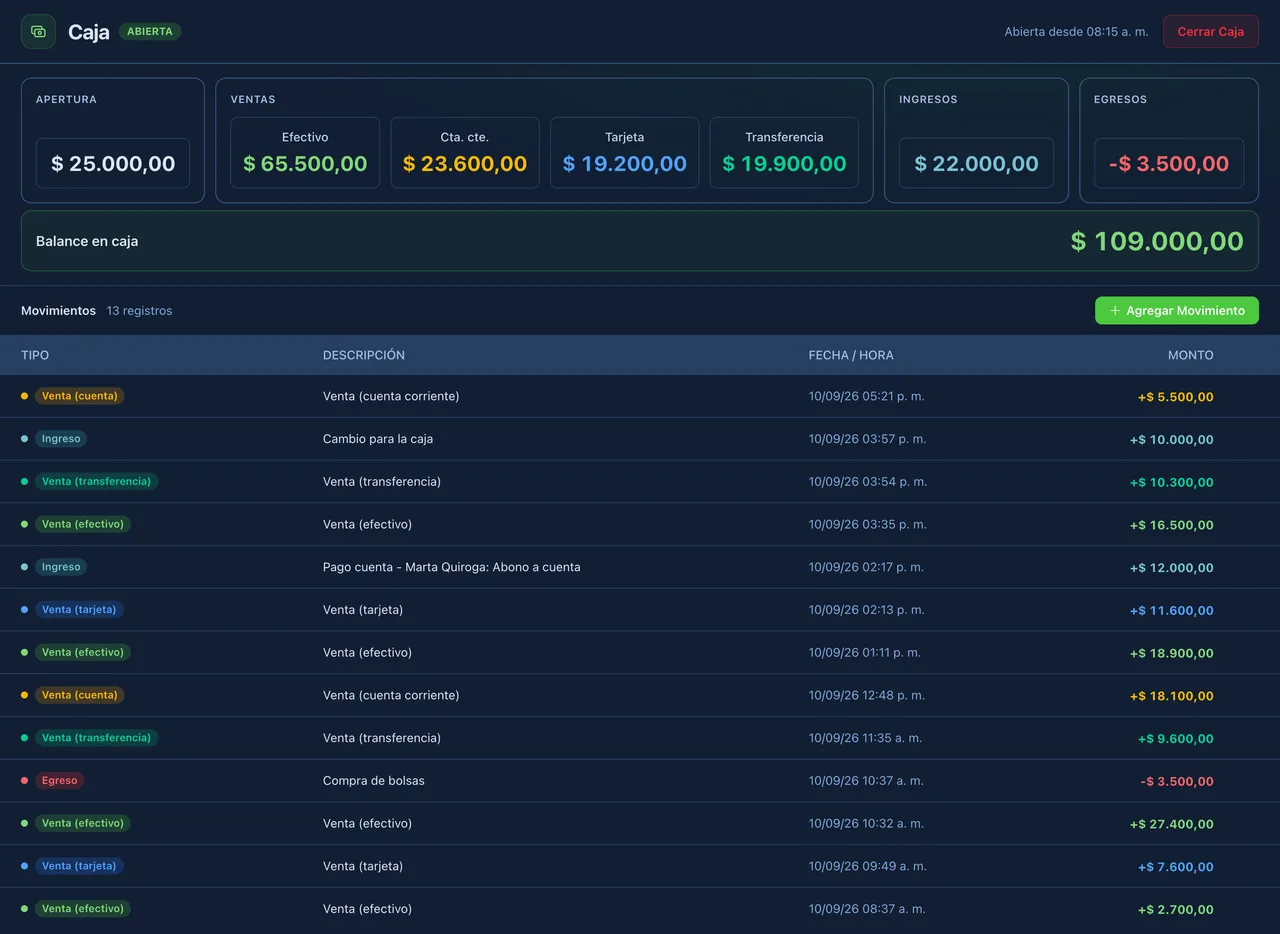Click the Efectivo sales card $ 65.500,00

305,153
